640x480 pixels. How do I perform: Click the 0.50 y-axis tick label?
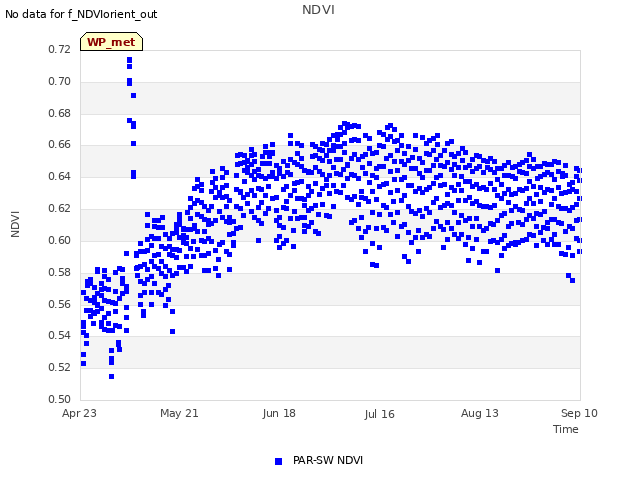pos(60,399)
